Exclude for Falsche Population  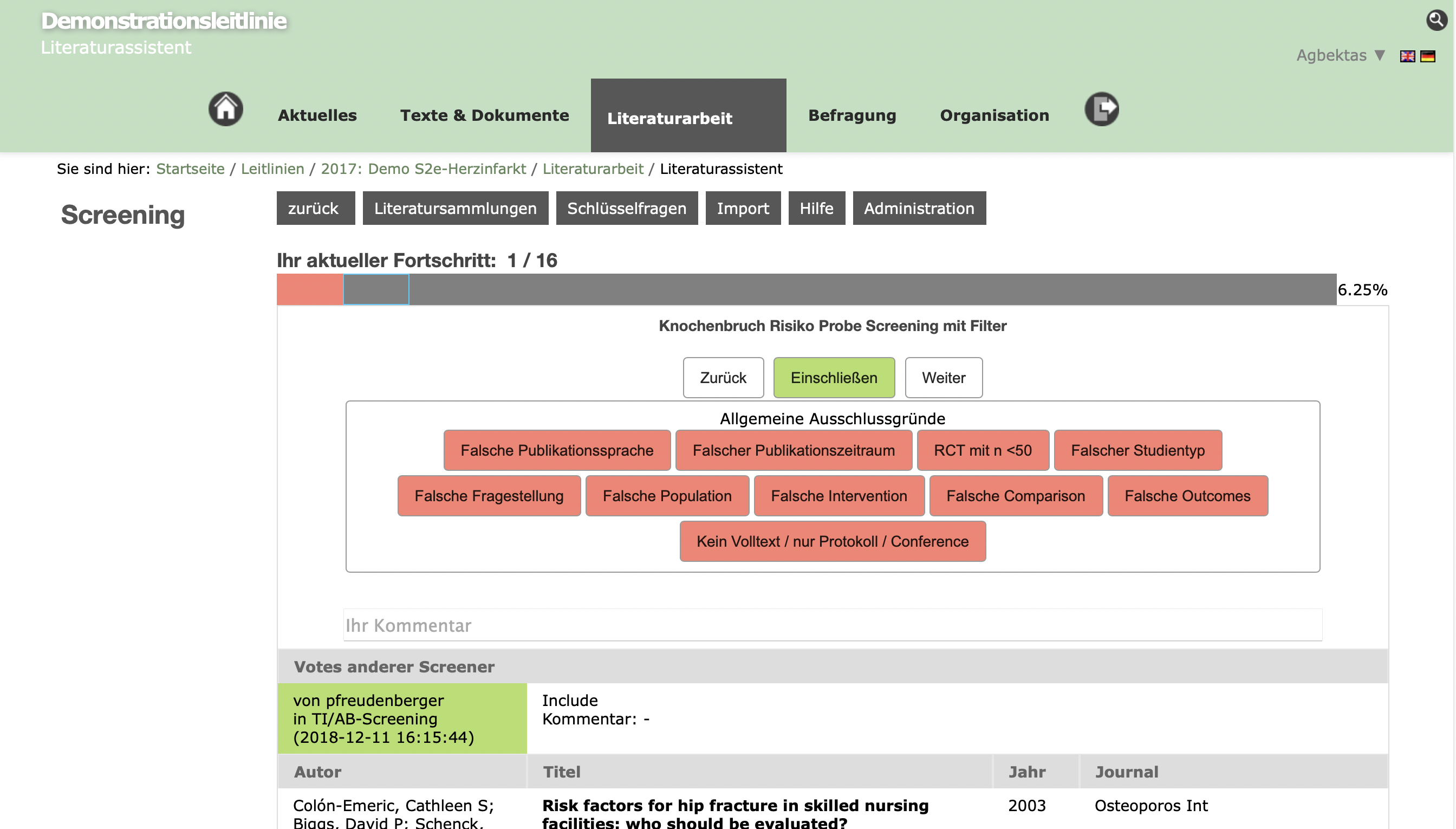[667, 496]
